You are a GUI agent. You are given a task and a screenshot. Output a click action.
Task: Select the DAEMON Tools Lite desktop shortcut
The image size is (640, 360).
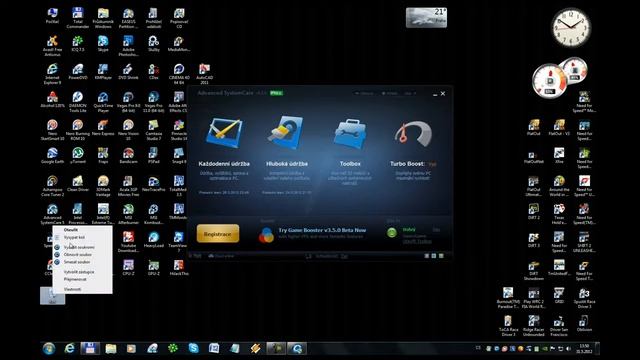pyautogui.click(x=78, y=102)
